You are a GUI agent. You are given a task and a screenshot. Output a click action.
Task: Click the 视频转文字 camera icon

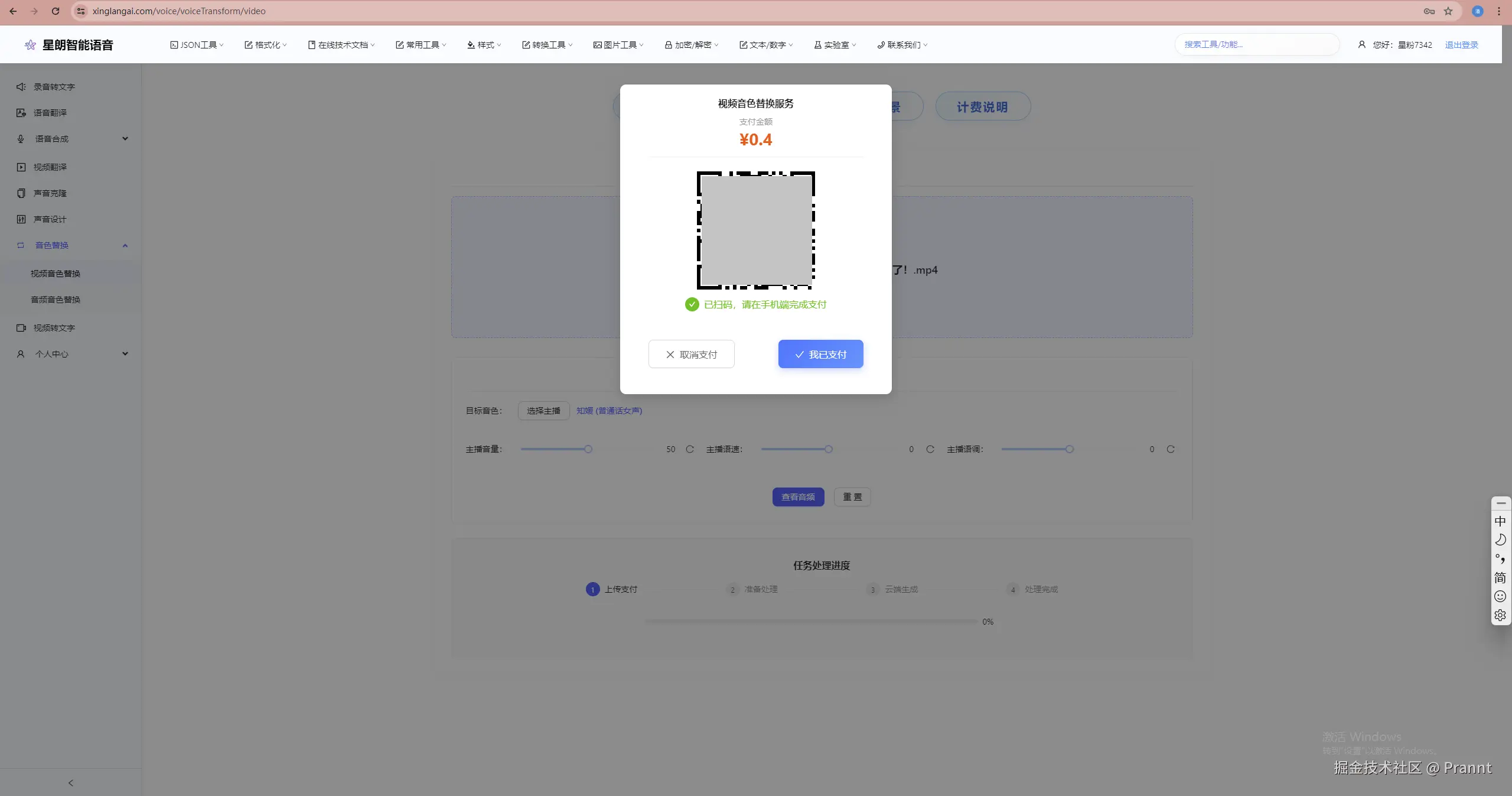[x=21, y=328]
